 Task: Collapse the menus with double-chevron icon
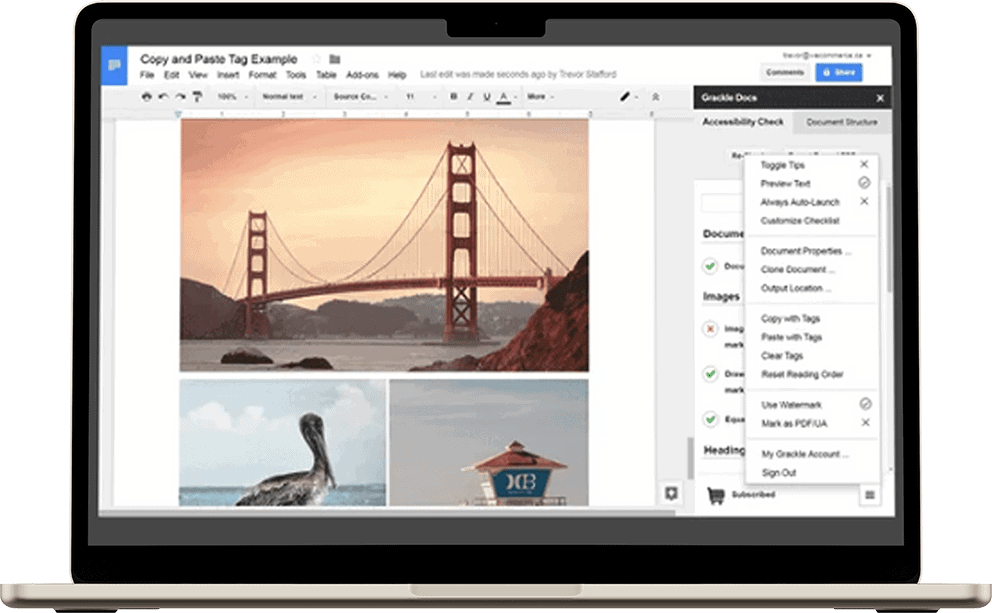(655, 97)
